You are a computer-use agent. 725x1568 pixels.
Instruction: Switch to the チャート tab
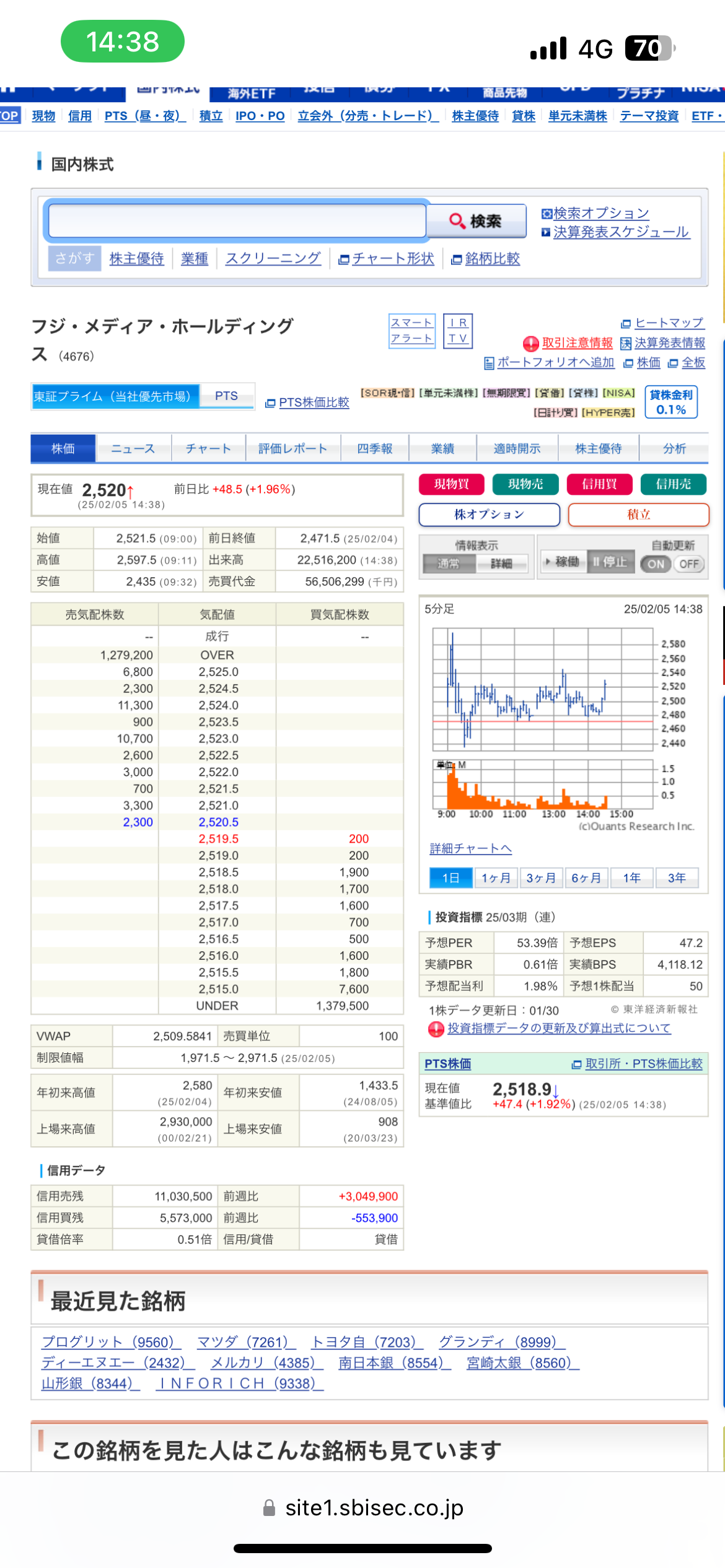coord(208,449)
